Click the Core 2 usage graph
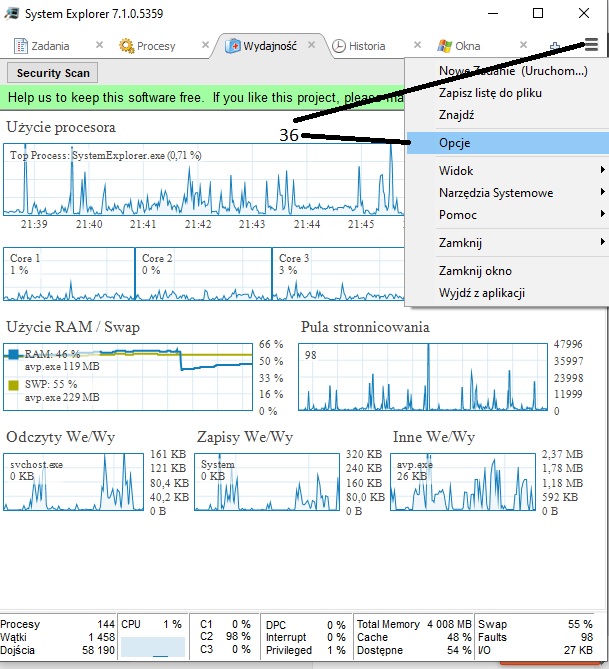This screenshot has width=609, height=669. pyautogui.click(x=204, y=274)
